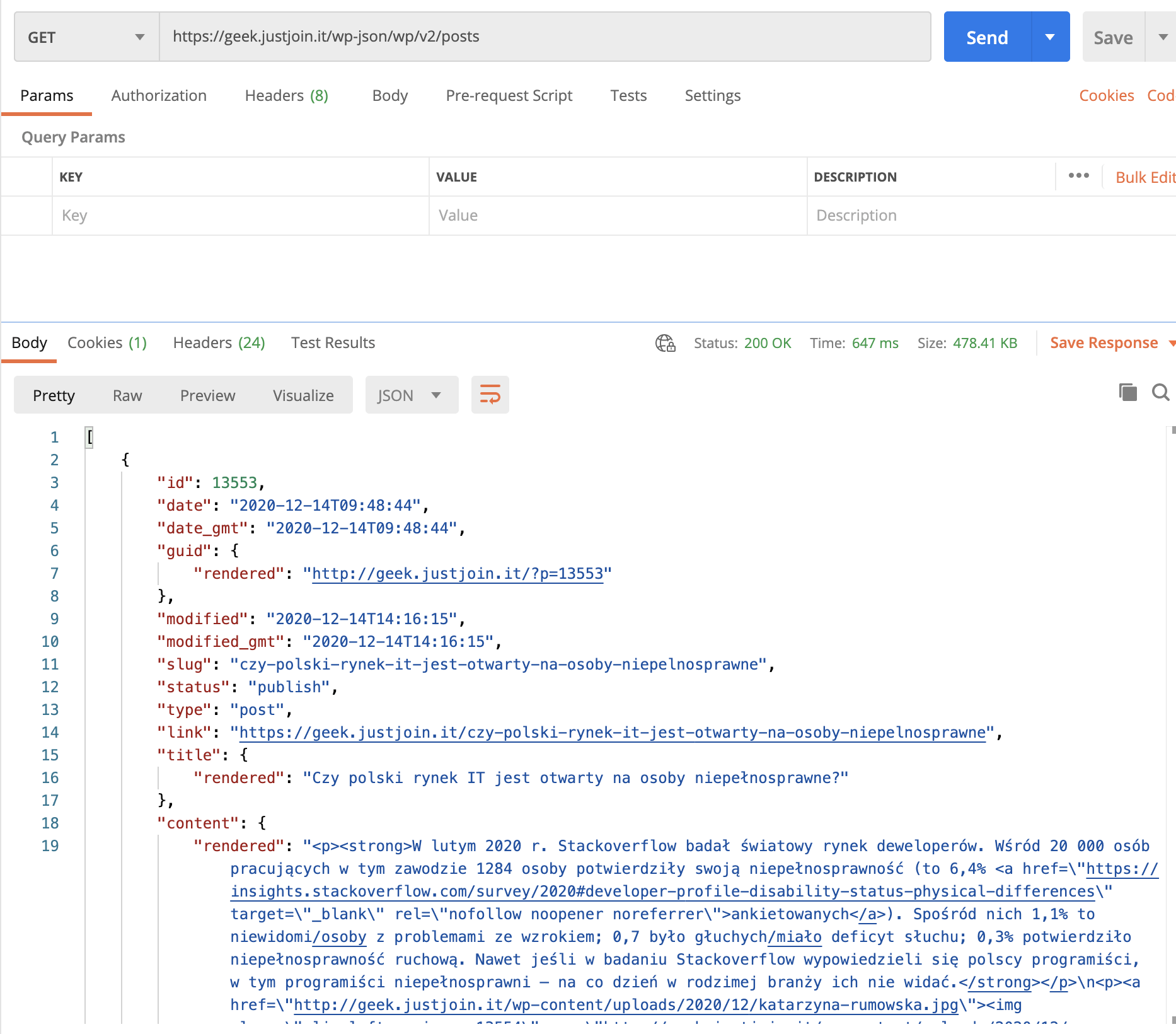The width and height of the screenshot is (1176, 1034).
Task: Click the query param Key field
Action: click(241, 216)
